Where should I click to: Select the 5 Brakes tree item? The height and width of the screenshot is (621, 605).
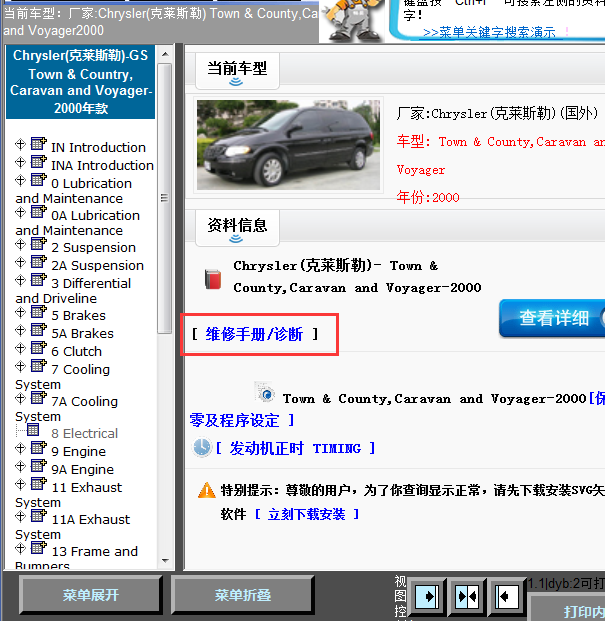pyautogui.click(x=78, y=315)
